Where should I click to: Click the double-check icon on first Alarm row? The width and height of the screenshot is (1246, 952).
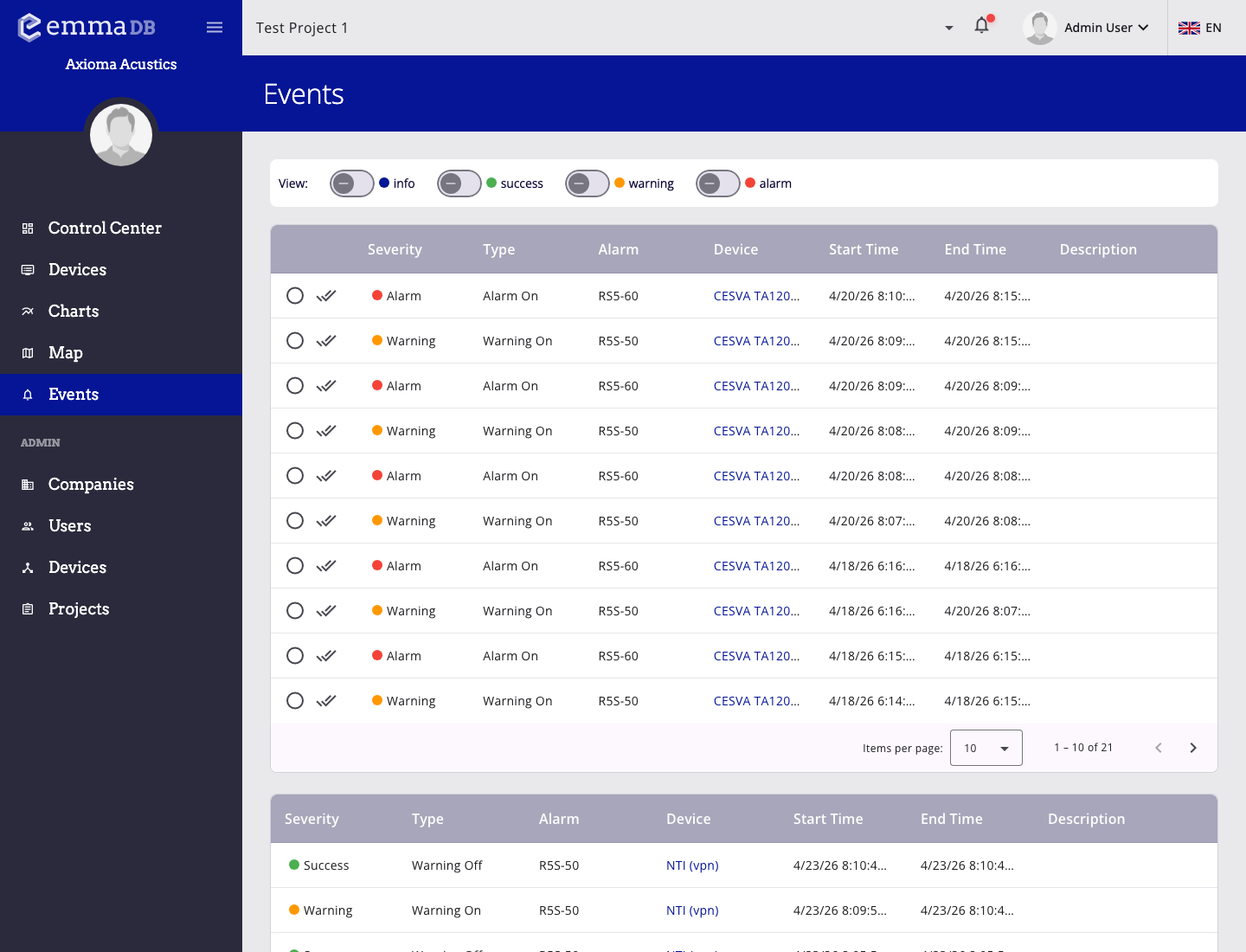[x=325, y=296]
